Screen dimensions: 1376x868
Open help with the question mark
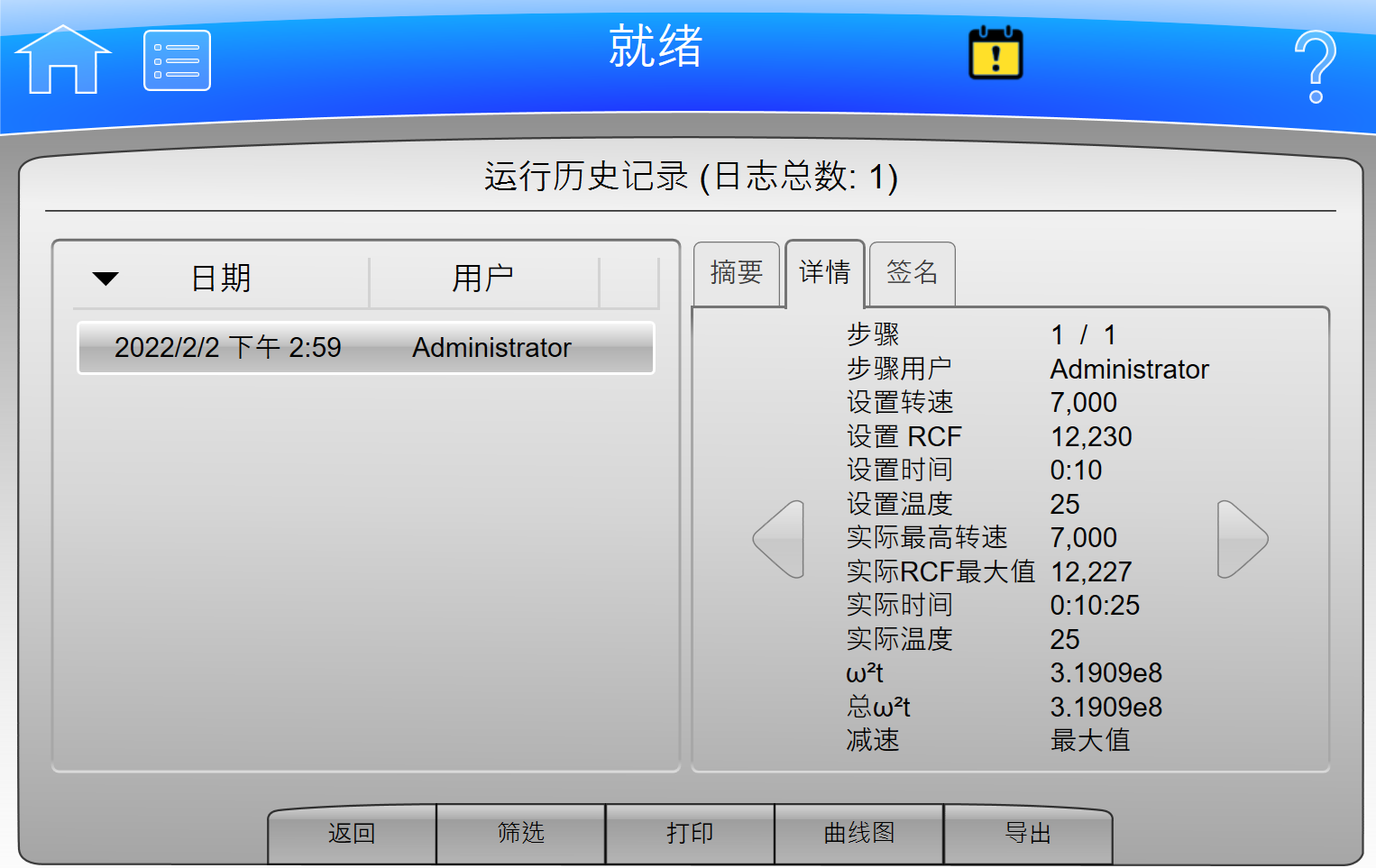tap(1315, 67)
